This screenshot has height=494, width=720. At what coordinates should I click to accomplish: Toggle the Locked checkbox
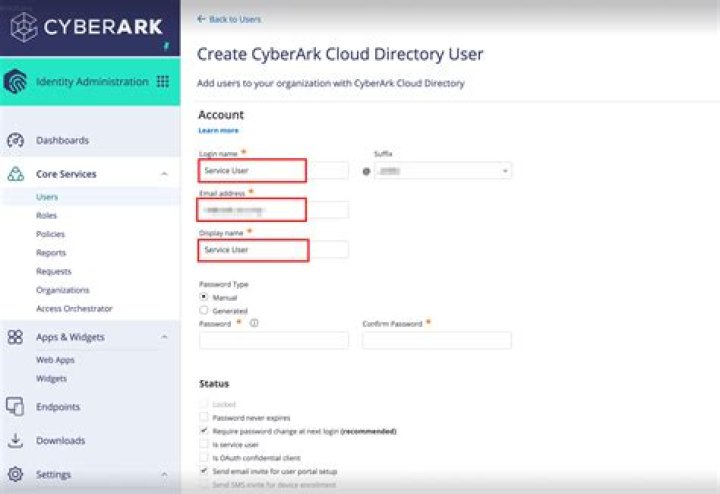(204, 404)
